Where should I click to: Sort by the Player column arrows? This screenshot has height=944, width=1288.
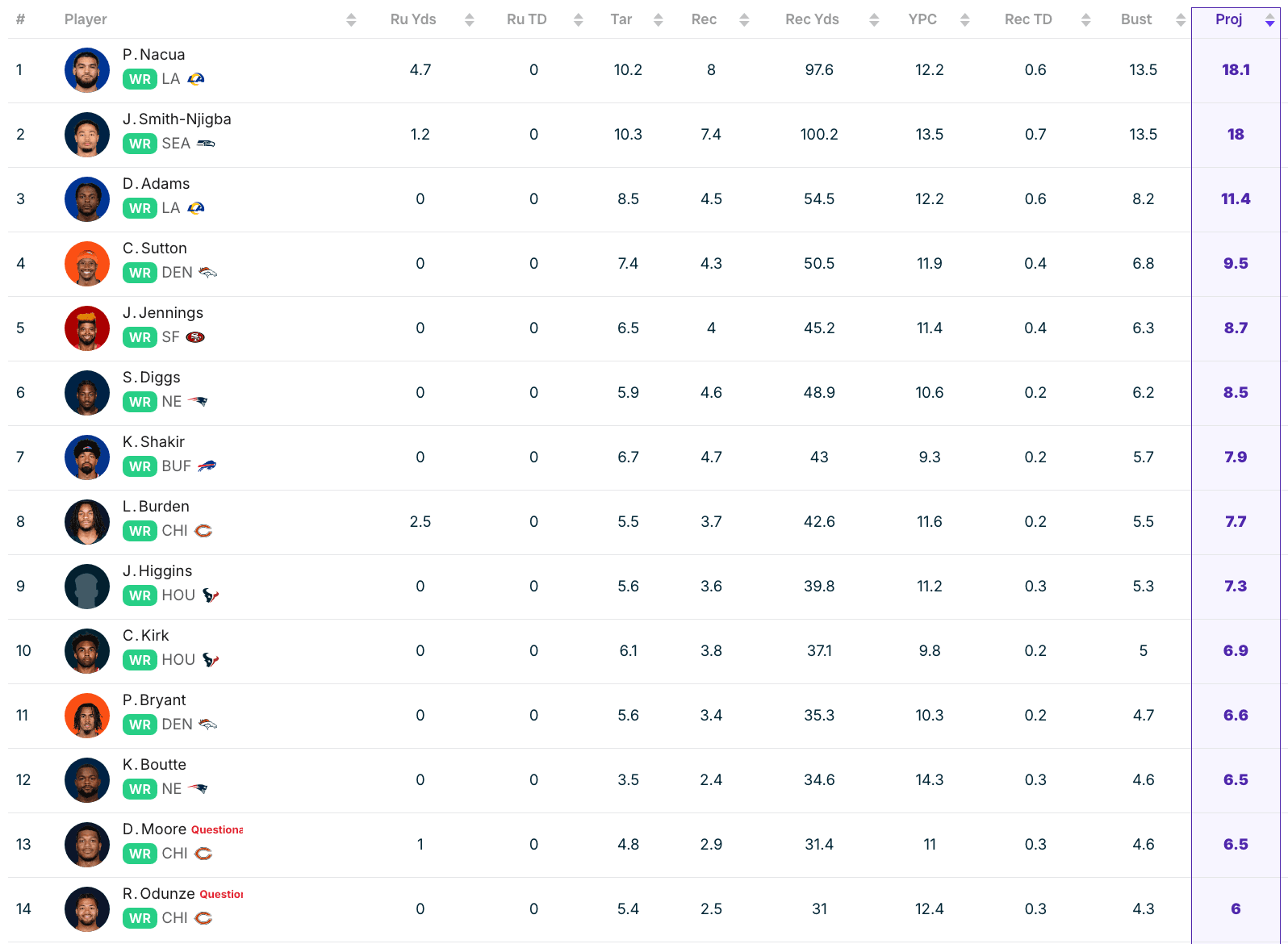tap(351, 20)
